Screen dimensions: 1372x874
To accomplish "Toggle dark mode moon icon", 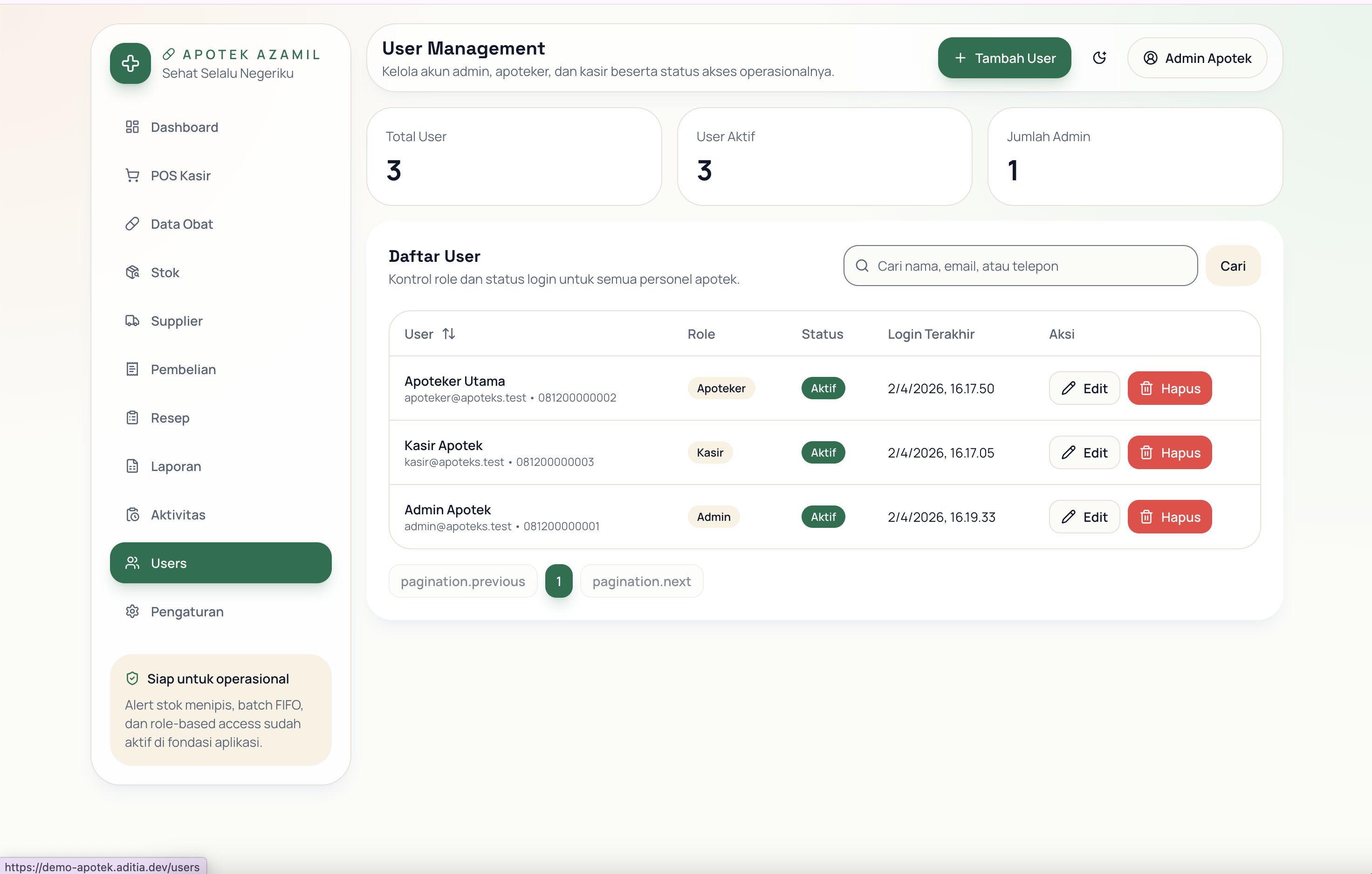I will 1099,58.
